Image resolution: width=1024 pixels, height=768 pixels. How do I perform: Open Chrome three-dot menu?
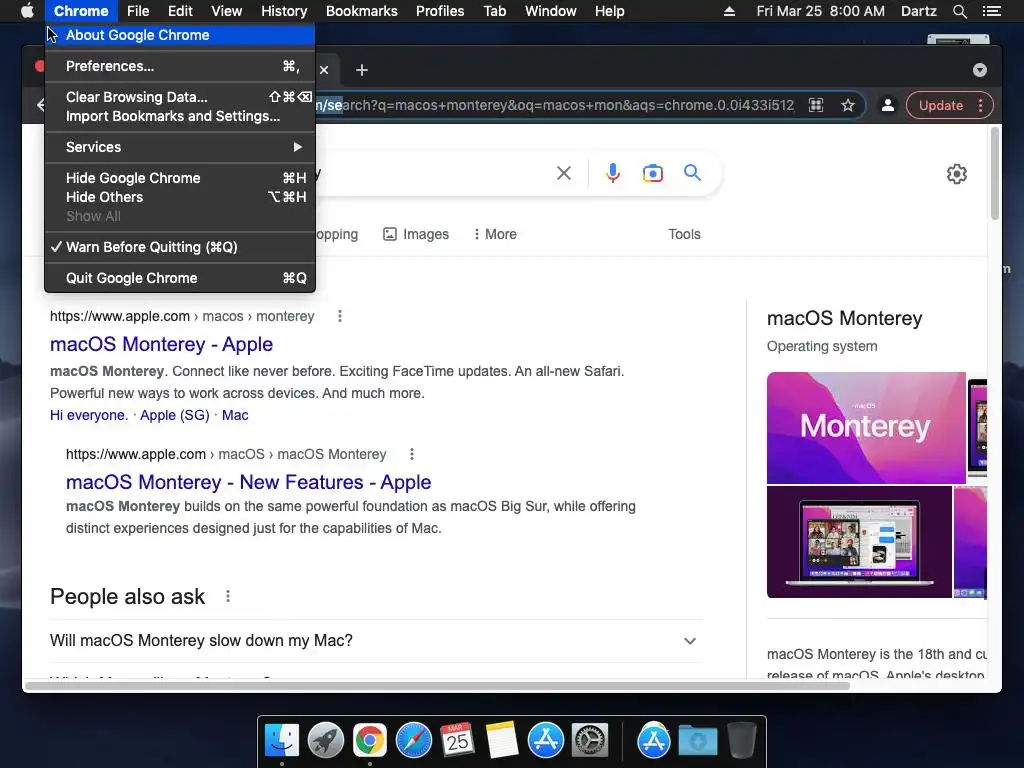tap(980, 105)
